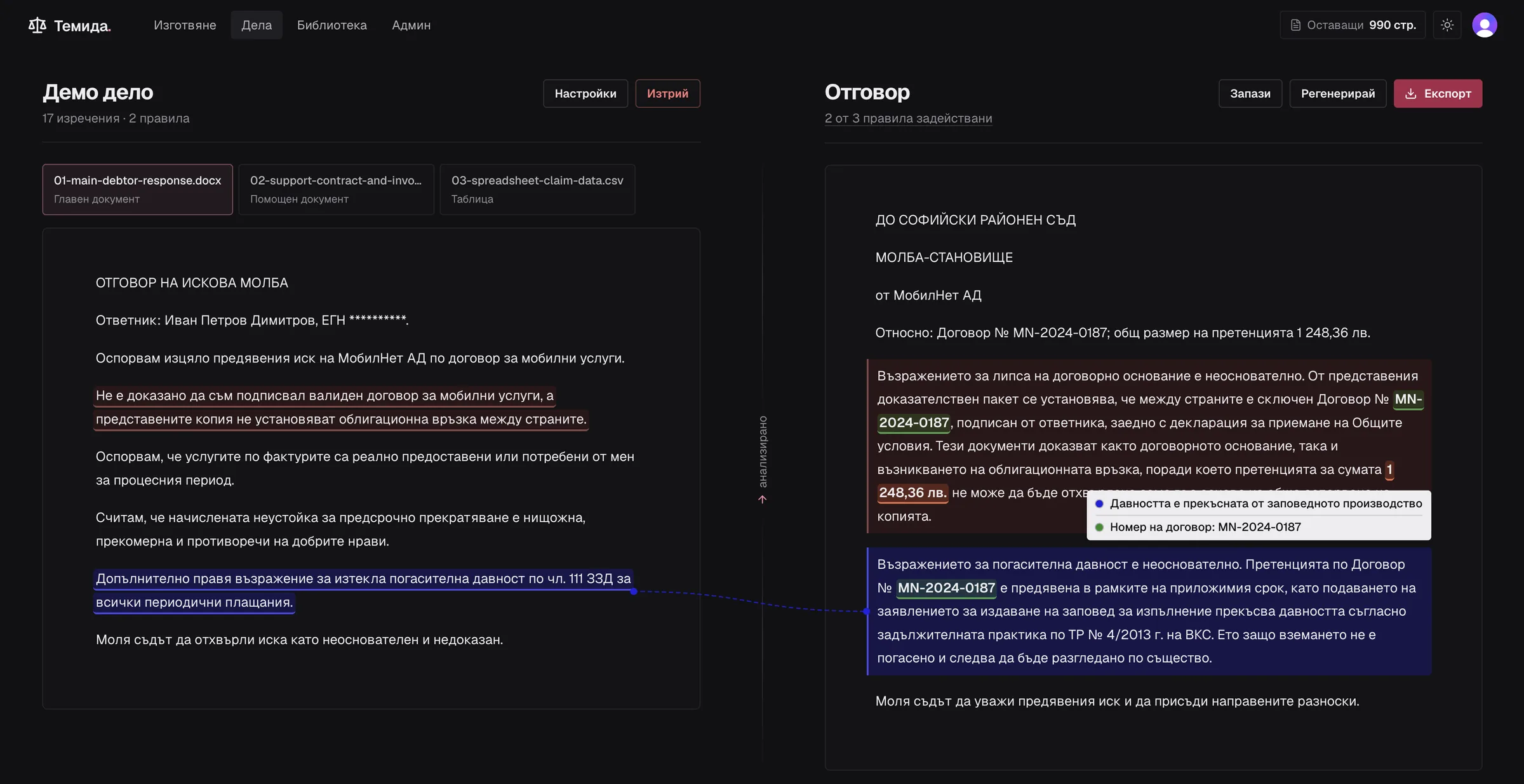Open the Админ section

point(411,25)
